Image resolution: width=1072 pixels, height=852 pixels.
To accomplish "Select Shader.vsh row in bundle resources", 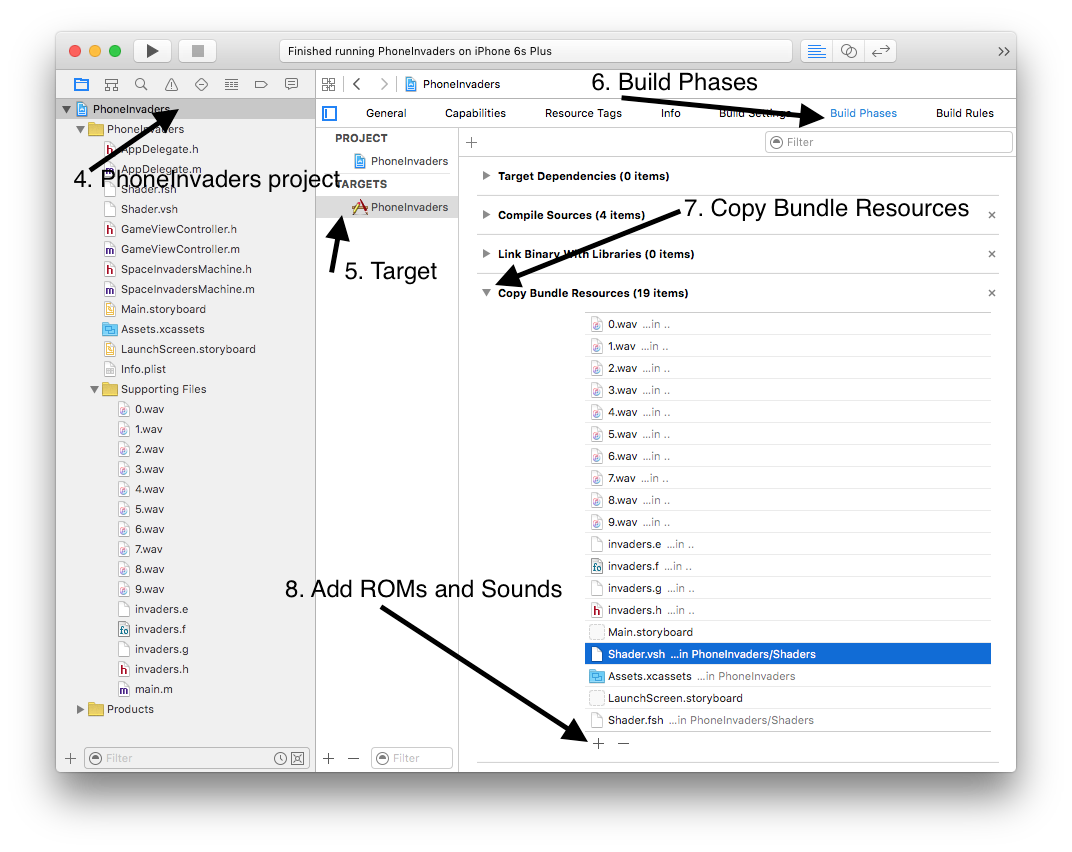I will (788, 654).
